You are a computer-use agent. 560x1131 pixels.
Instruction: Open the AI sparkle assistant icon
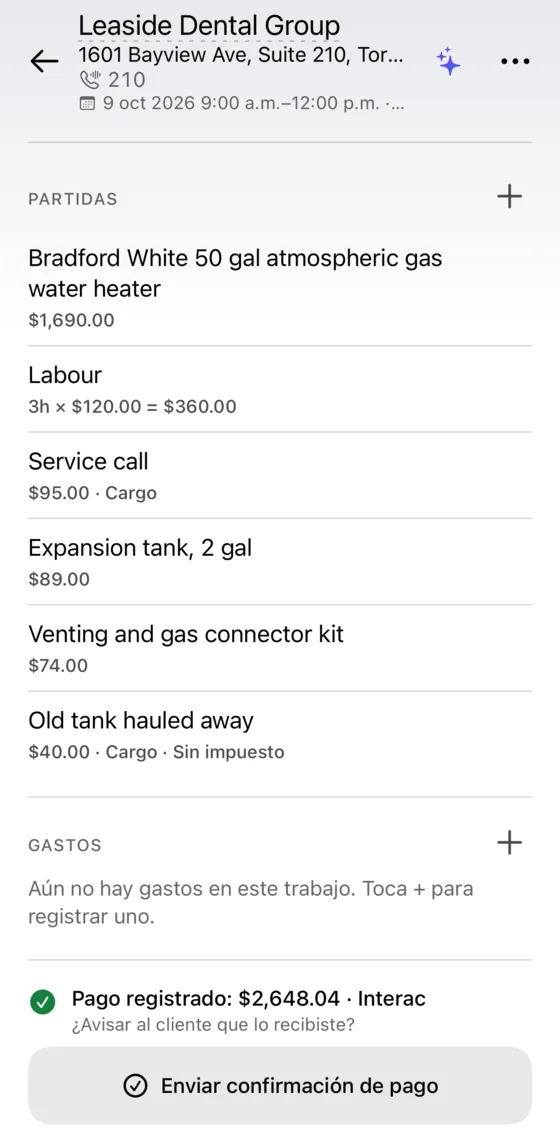[448, 62]
